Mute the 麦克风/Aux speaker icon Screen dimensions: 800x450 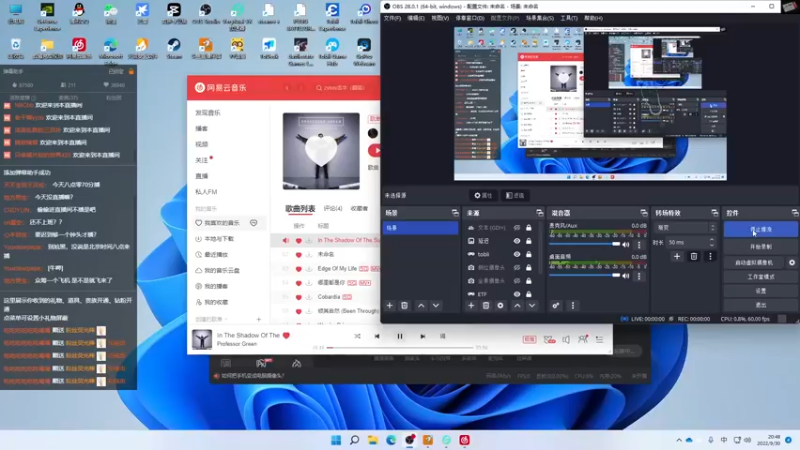click(x=626, y=244)
